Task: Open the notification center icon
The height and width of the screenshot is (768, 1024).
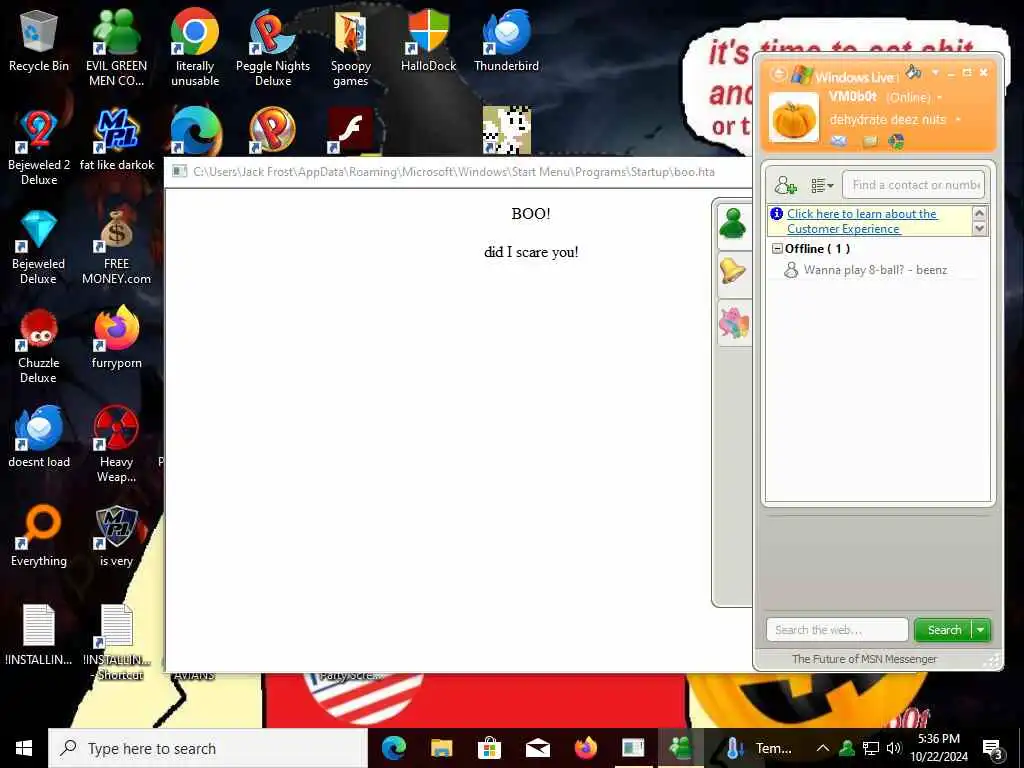Action: (992, 749)
